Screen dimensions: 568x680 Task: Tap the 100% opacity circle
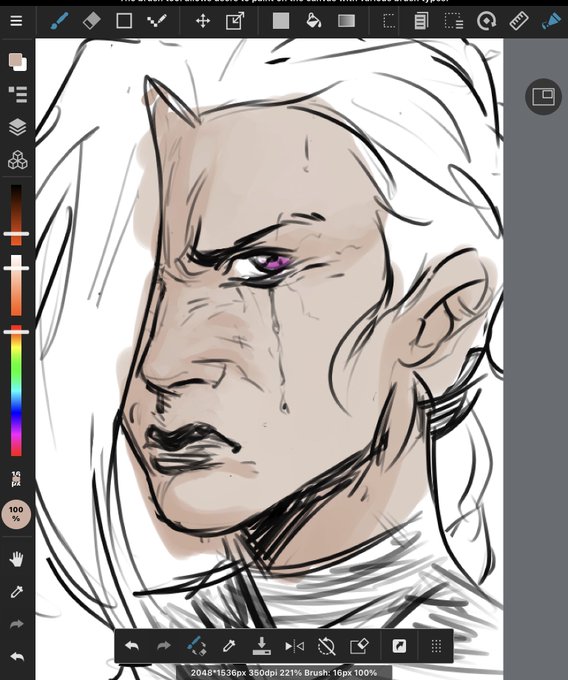tap(16, 514)
